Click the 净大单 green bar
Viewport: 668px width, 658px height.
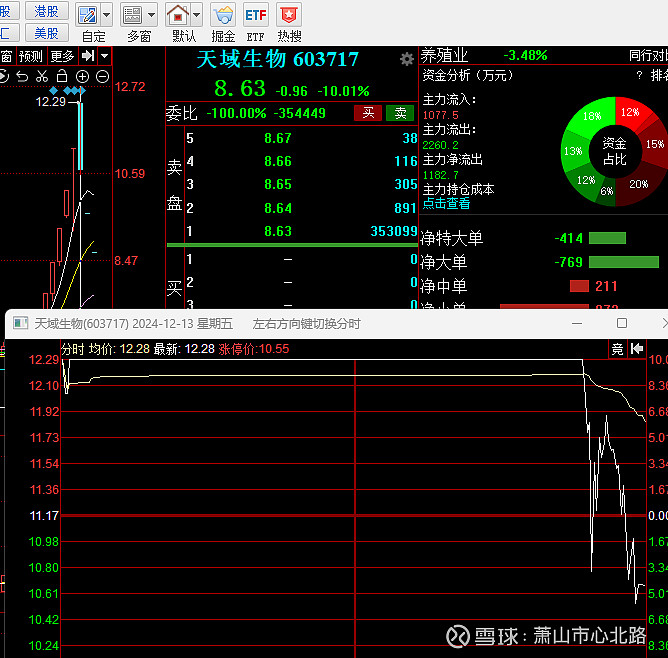pyautogui.click(x=624, y=262)
